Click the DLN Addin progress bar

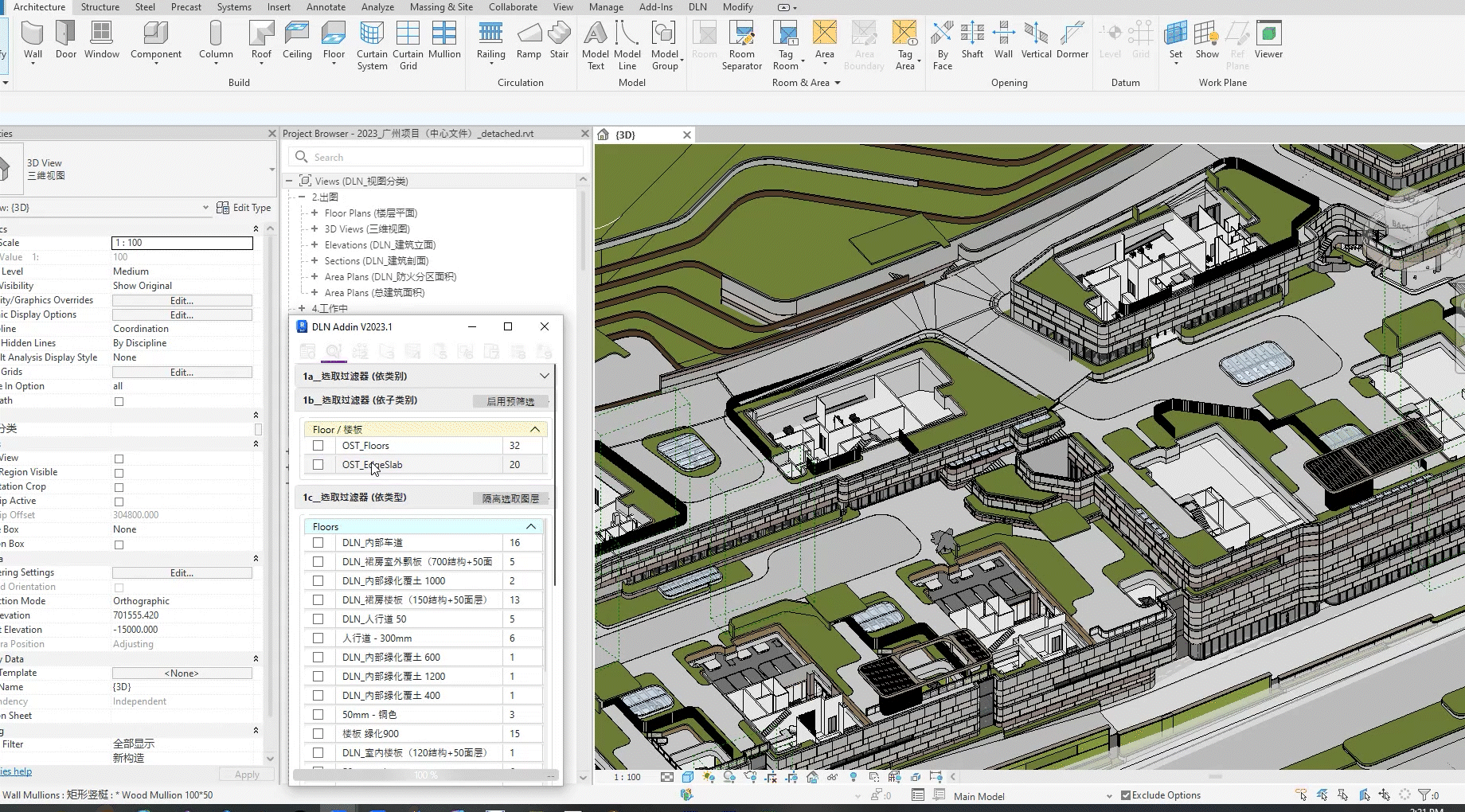tap(425, 775)
